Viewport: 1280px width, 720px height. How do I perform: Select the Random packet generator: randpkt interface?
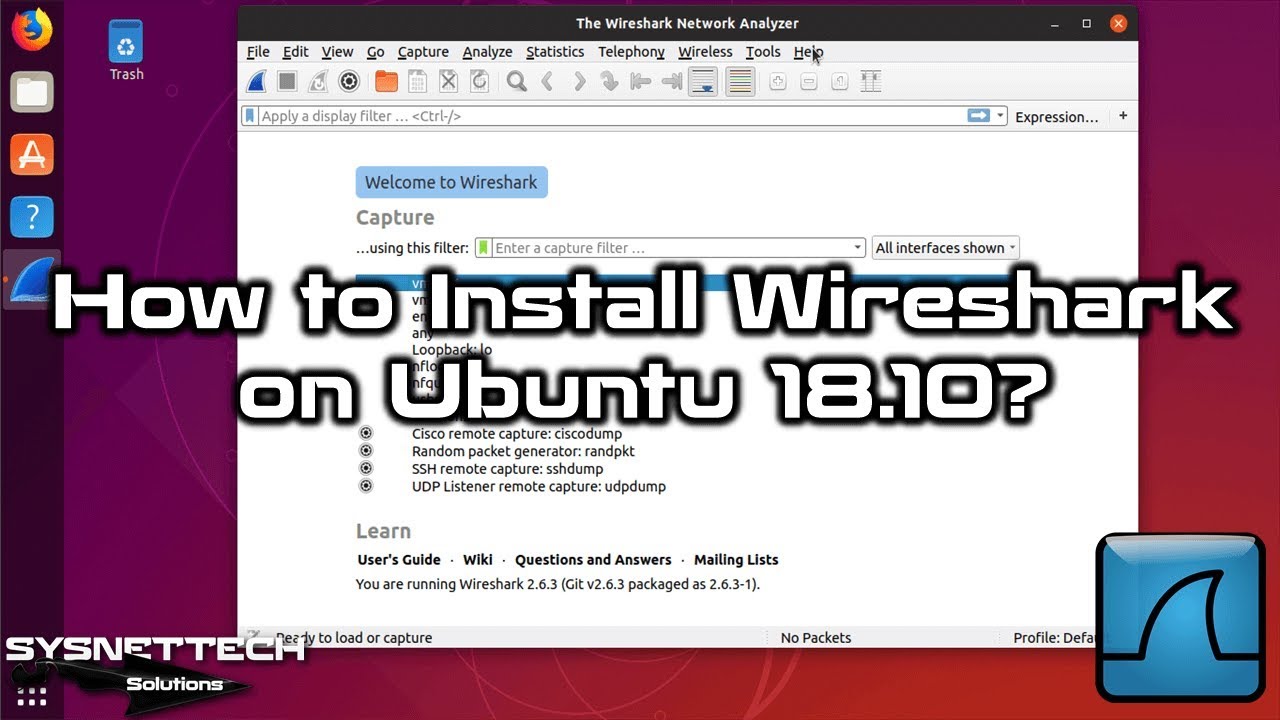point(523,451)
